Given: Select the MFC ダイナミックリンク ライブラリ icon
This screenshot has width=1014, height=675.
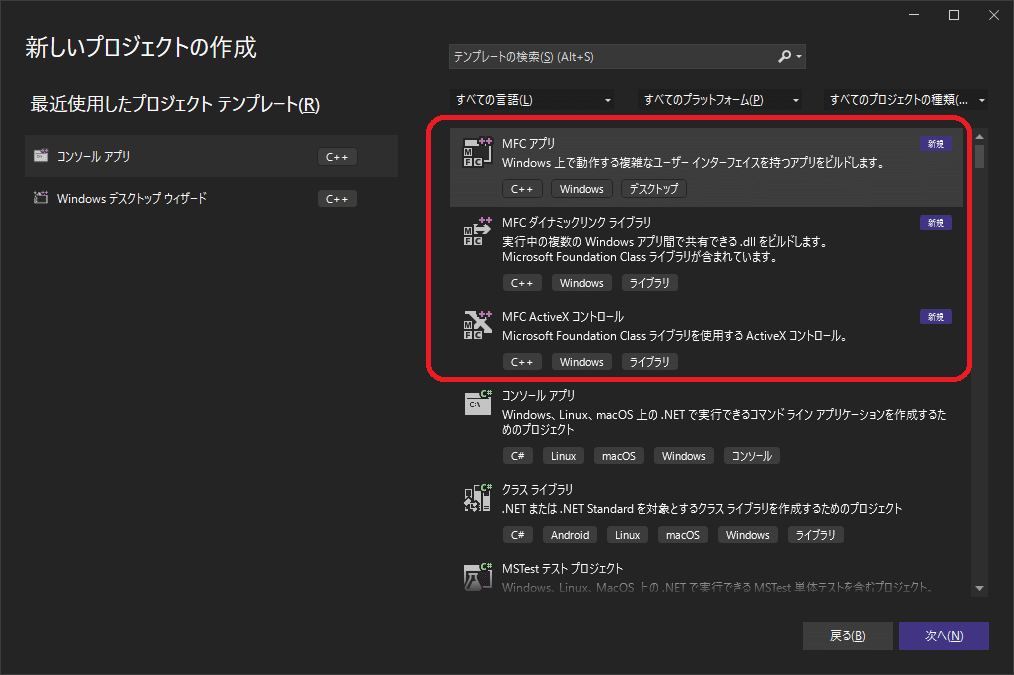Looking at the screenshot, I should [477, 231].
